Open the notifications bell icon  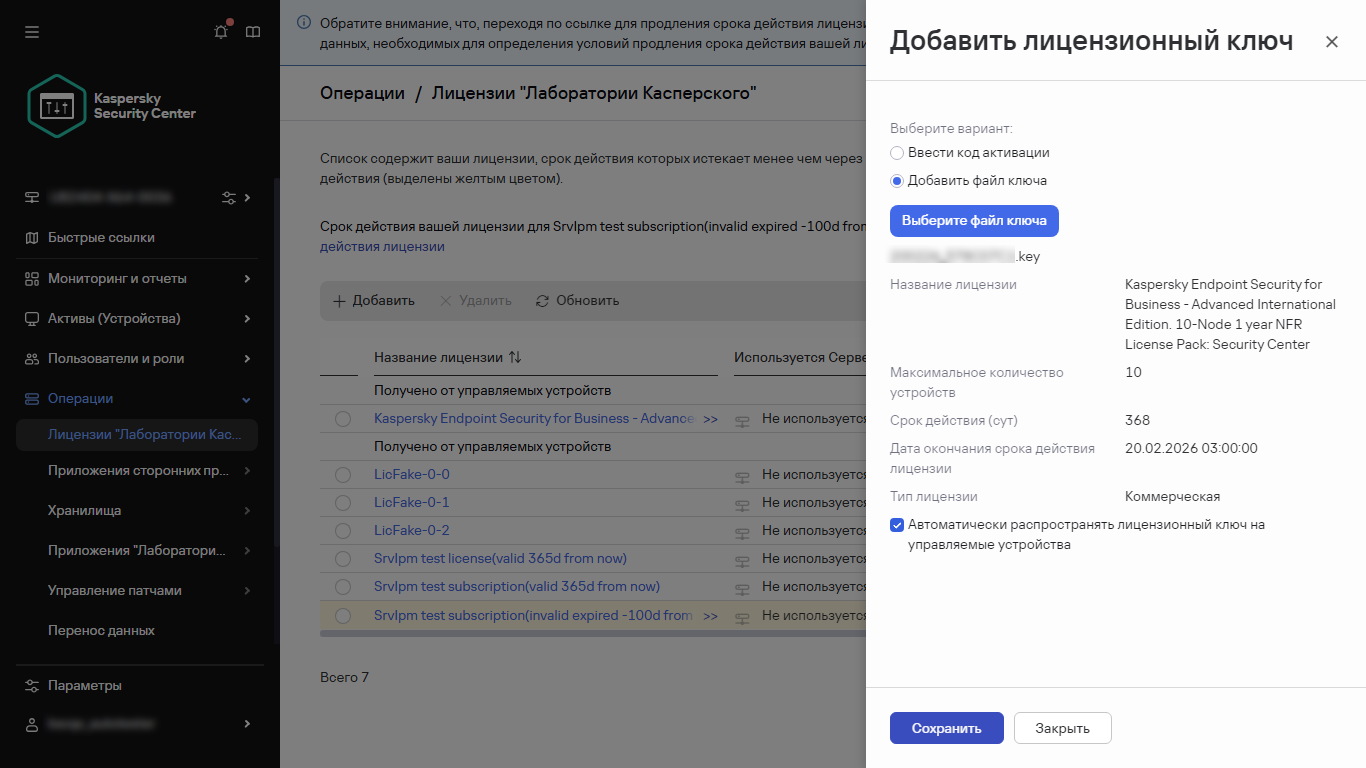coord(220,31)
